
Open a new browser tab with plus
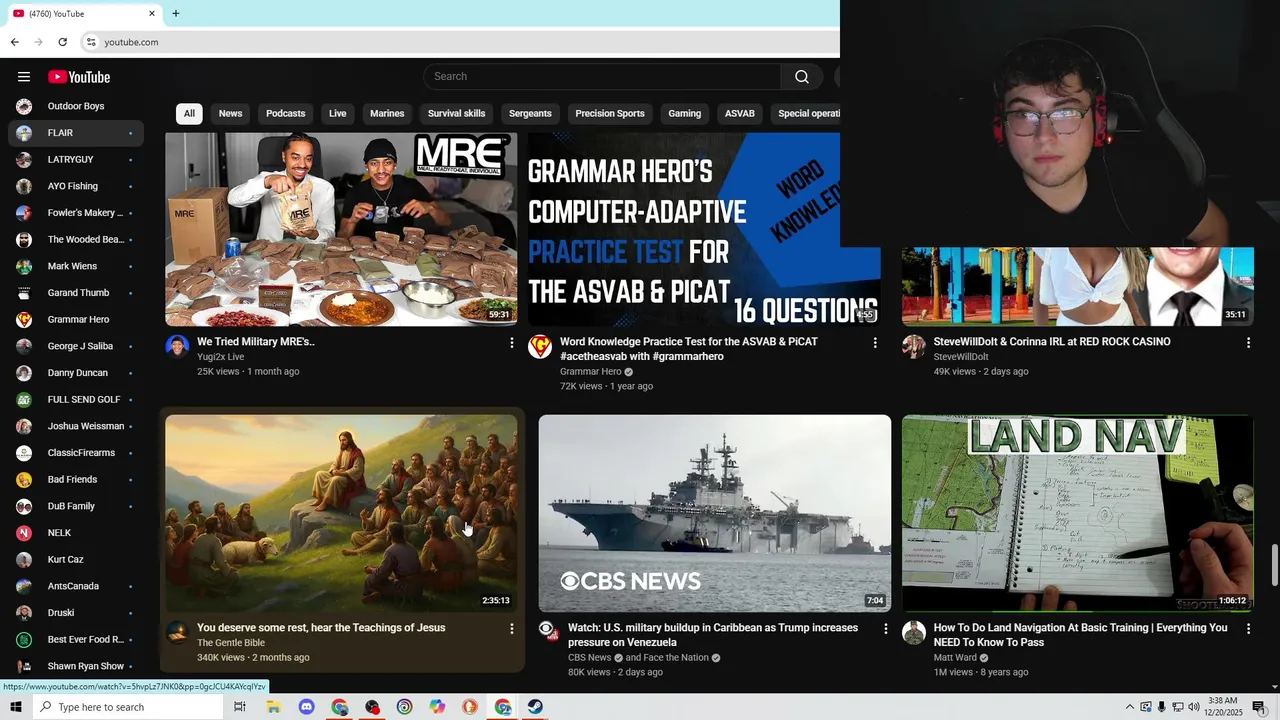(176, 13)
